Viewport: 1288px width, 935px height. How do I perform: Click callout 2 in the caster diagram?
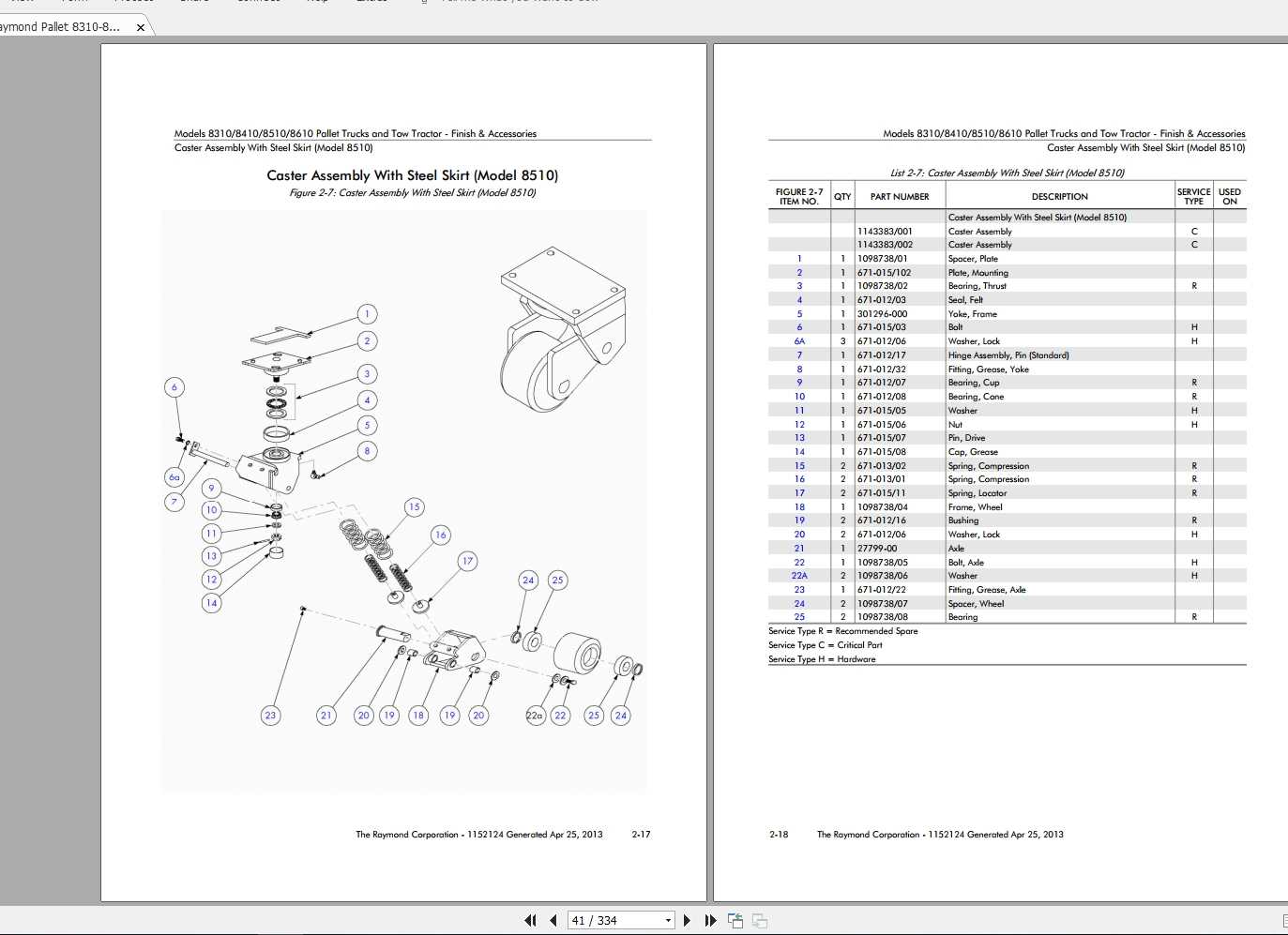tap(367, 341)
